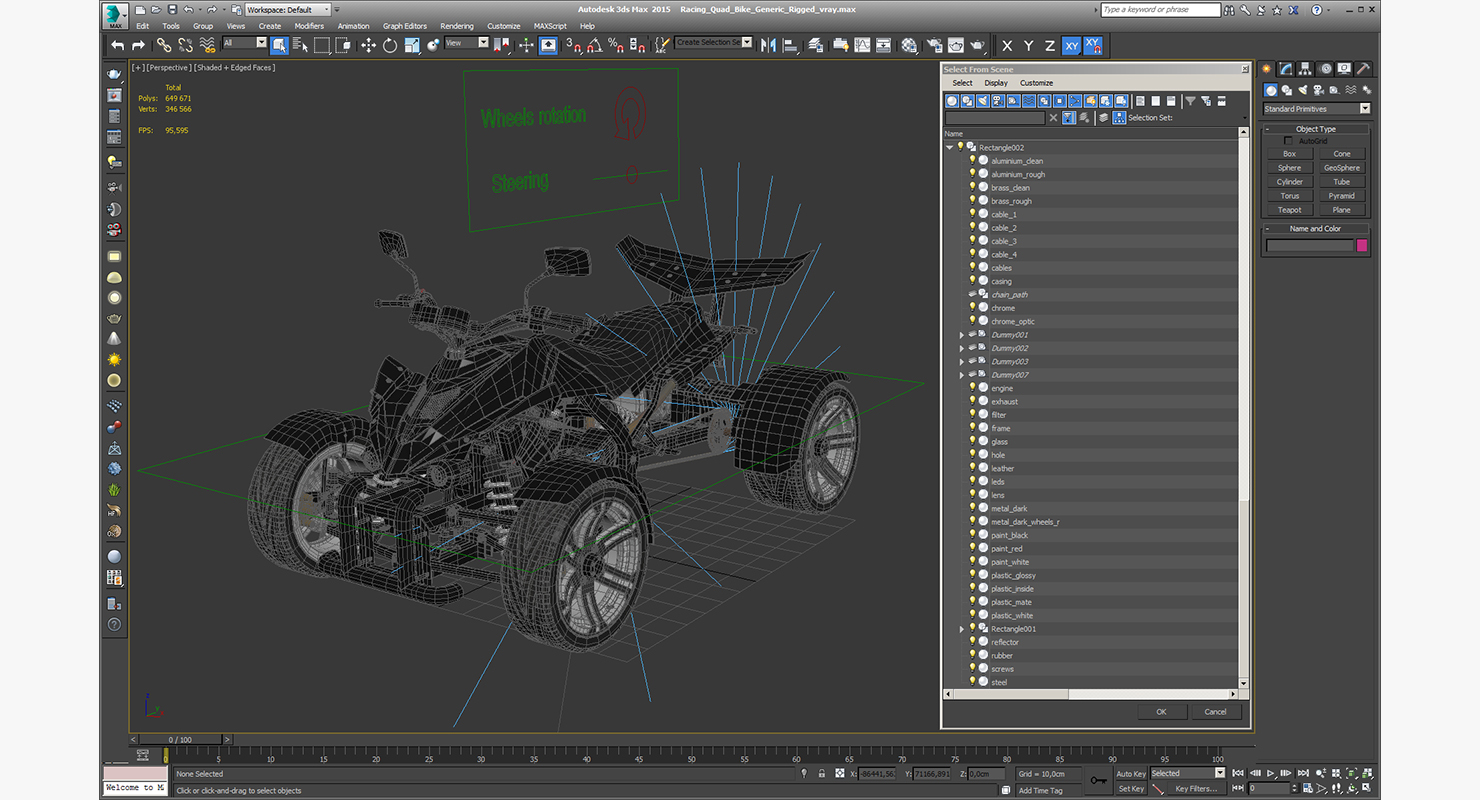Click the object name field in Name and Color
The width and height of the screenshot is (1480, 800).
(x=1309, y=245)
